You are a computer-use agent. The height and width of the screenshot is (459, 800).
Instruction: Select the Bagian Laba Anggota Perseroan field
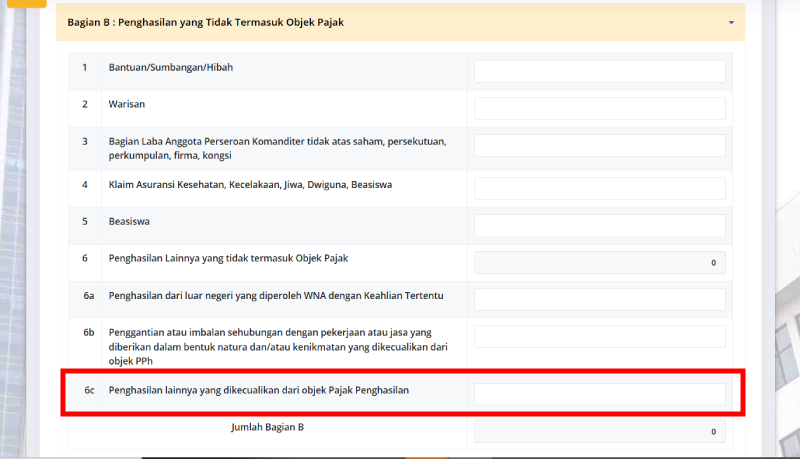[599, 145]
